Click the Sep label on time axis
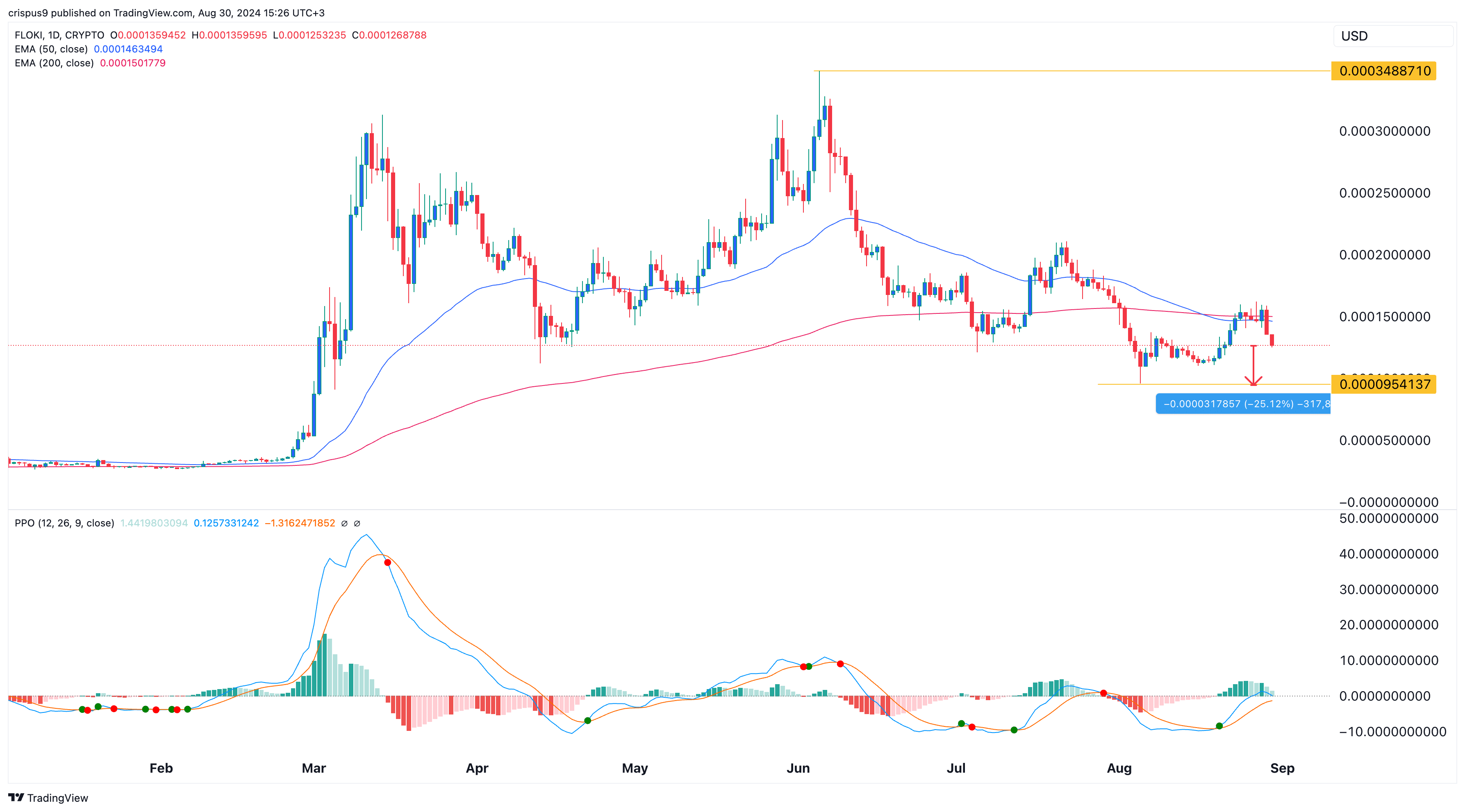1465x812 pixels. (x=1283, y=768)
